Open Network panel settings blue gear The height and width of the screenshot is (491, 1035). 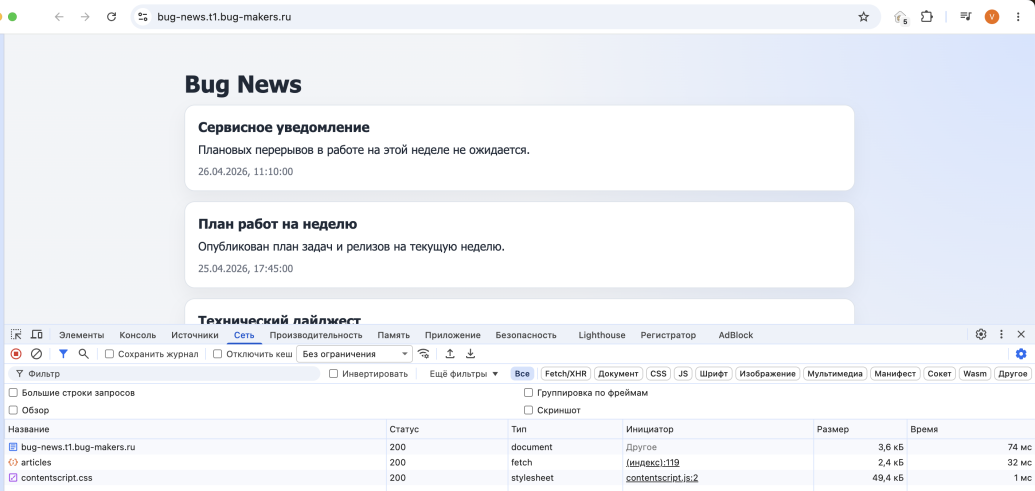(1021, 354)
